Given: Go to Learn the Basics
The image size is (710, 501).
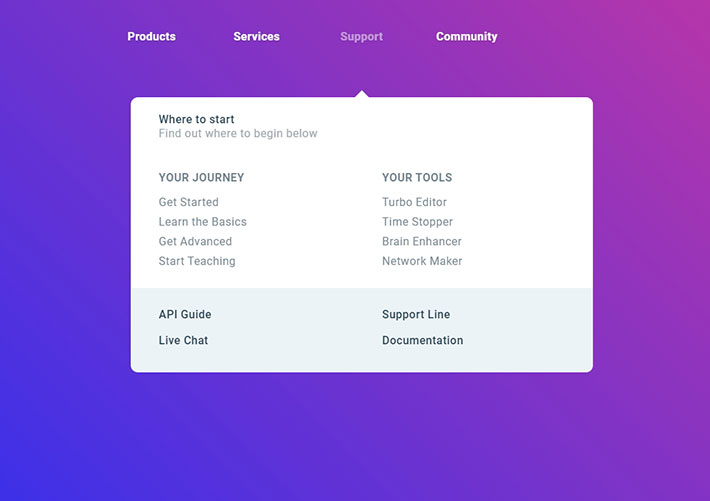Looking at the screenshot, I should coord(202,222).
